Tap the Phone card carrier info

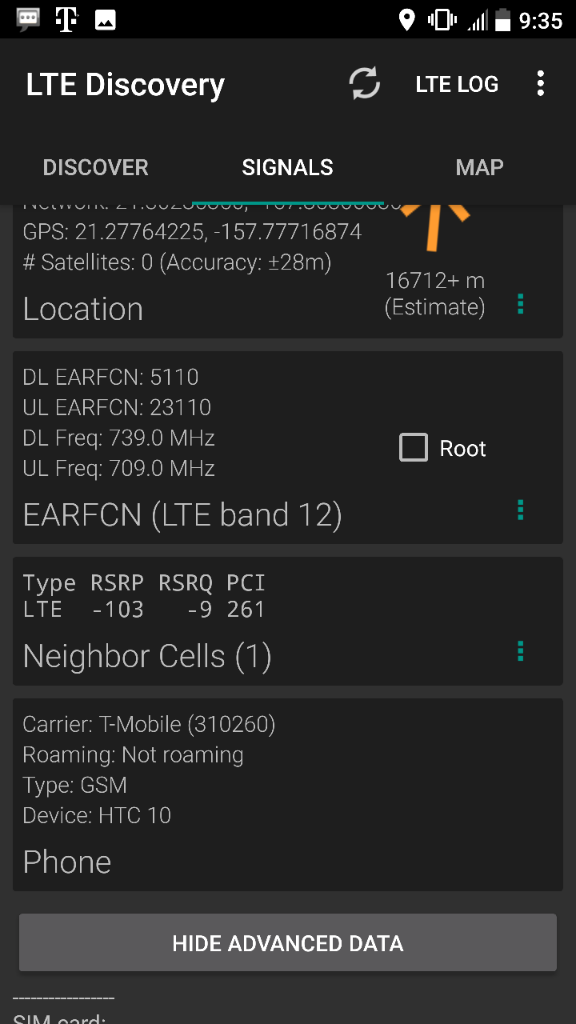click(149, 724)
